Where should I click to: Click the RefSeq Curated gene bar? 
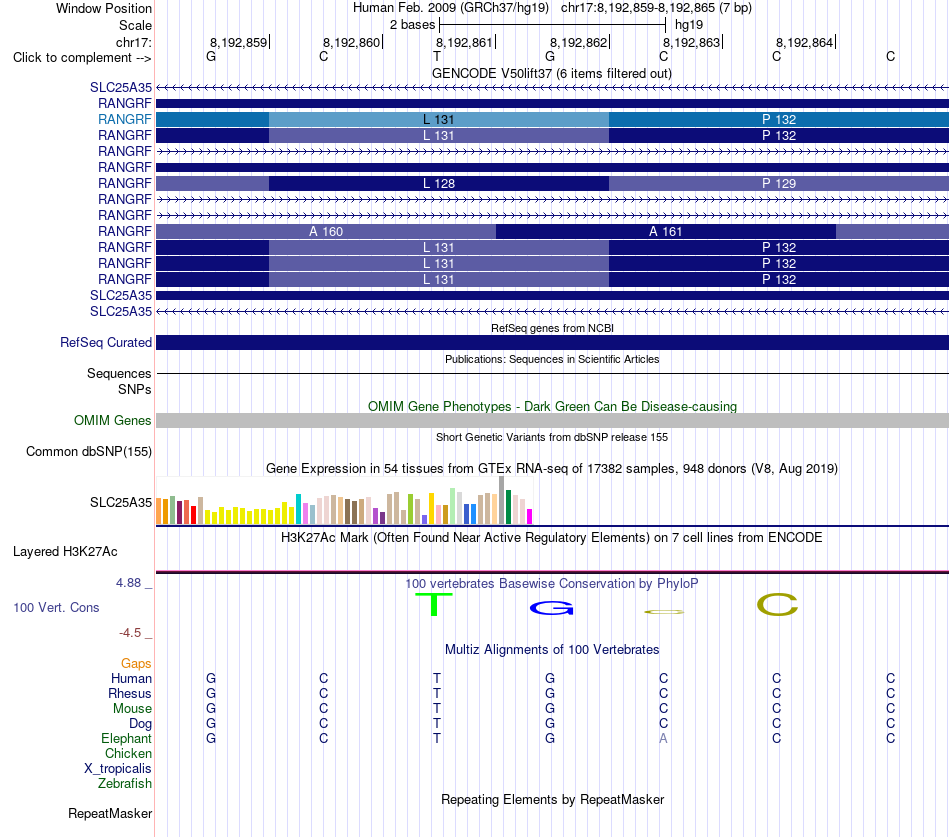pos(552,342)
